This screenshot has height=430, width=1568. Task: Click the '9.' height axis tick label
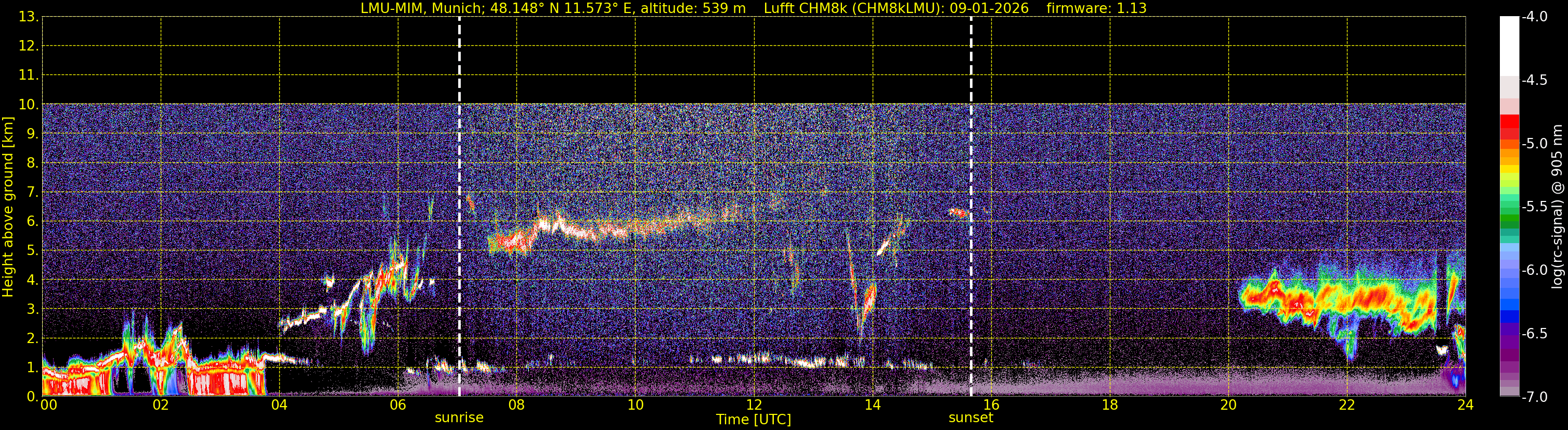click(x=33, y=134)
